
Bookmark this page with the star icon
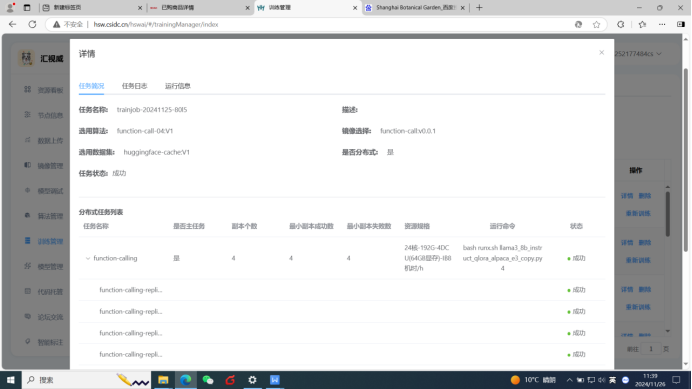[x=596, y=24]
